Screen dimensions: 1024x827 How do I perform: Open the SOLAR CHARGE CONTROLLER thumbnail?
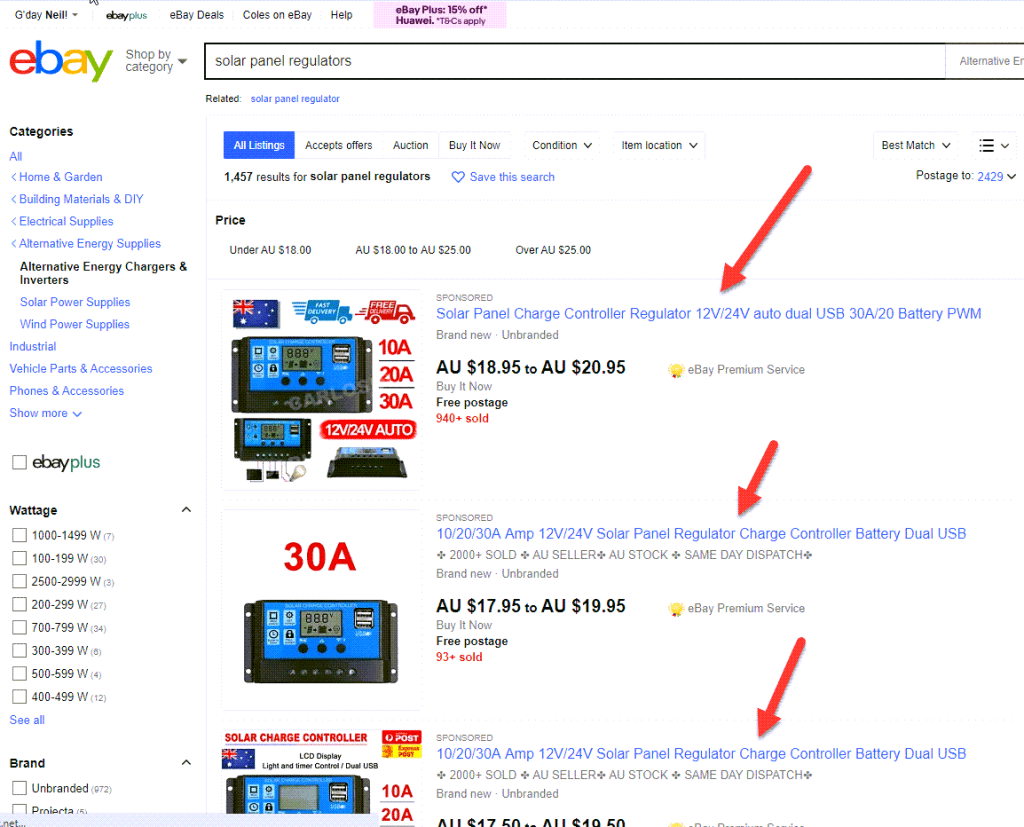(x=322, y=772)
